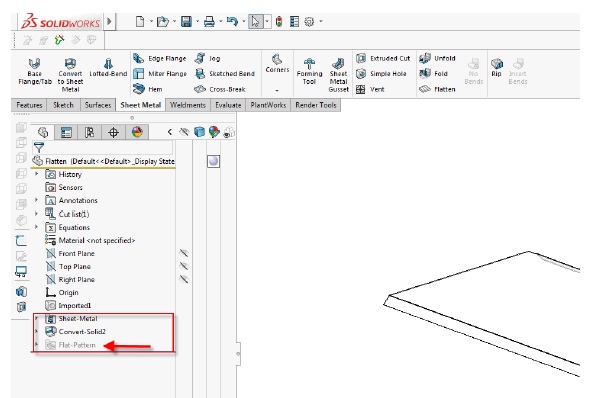Open the Options gear dropdown arrow

tap(321, 21)
